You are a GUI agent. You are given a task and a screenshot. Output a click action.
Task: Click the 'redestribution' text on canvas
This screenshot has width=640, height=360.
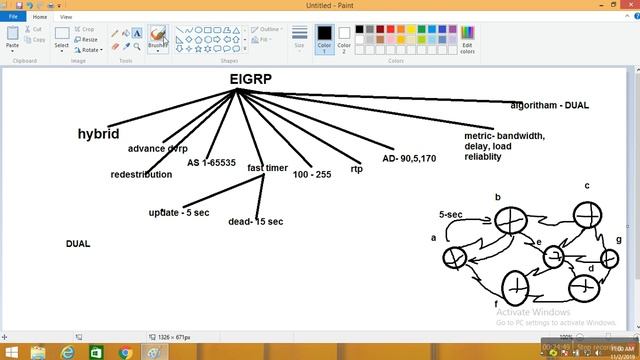pyautogui.click(x=141, y=175)
